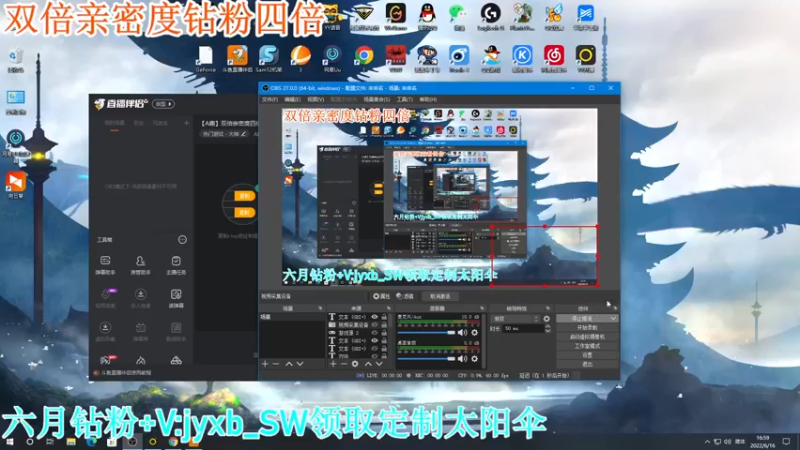This screenshot has width=800, height=450.
Task: Add a new scene with the Scenes plus icon
Action: click(265, 364)
